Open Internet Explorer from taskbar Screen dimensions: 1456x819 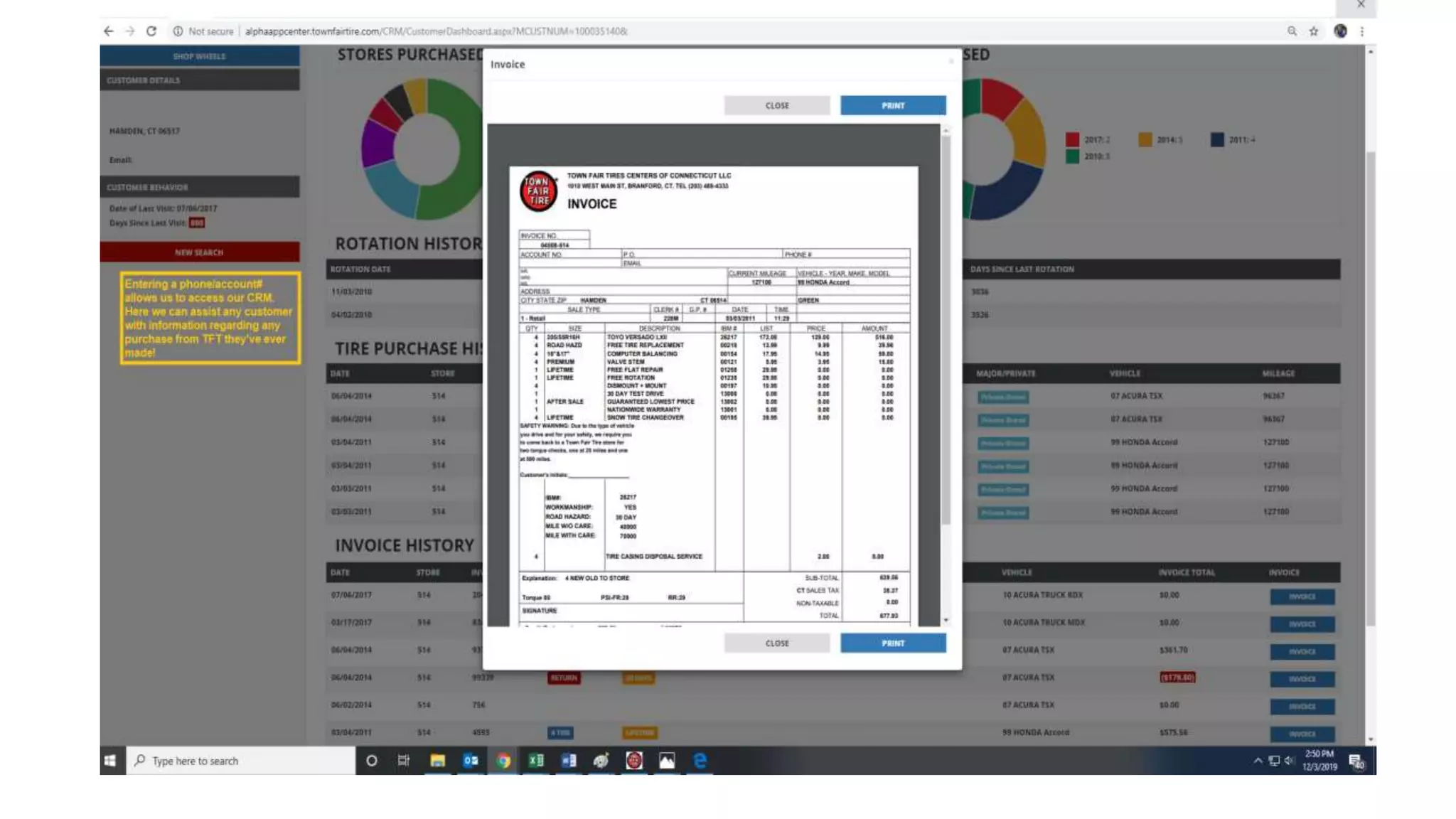(700, 761)
